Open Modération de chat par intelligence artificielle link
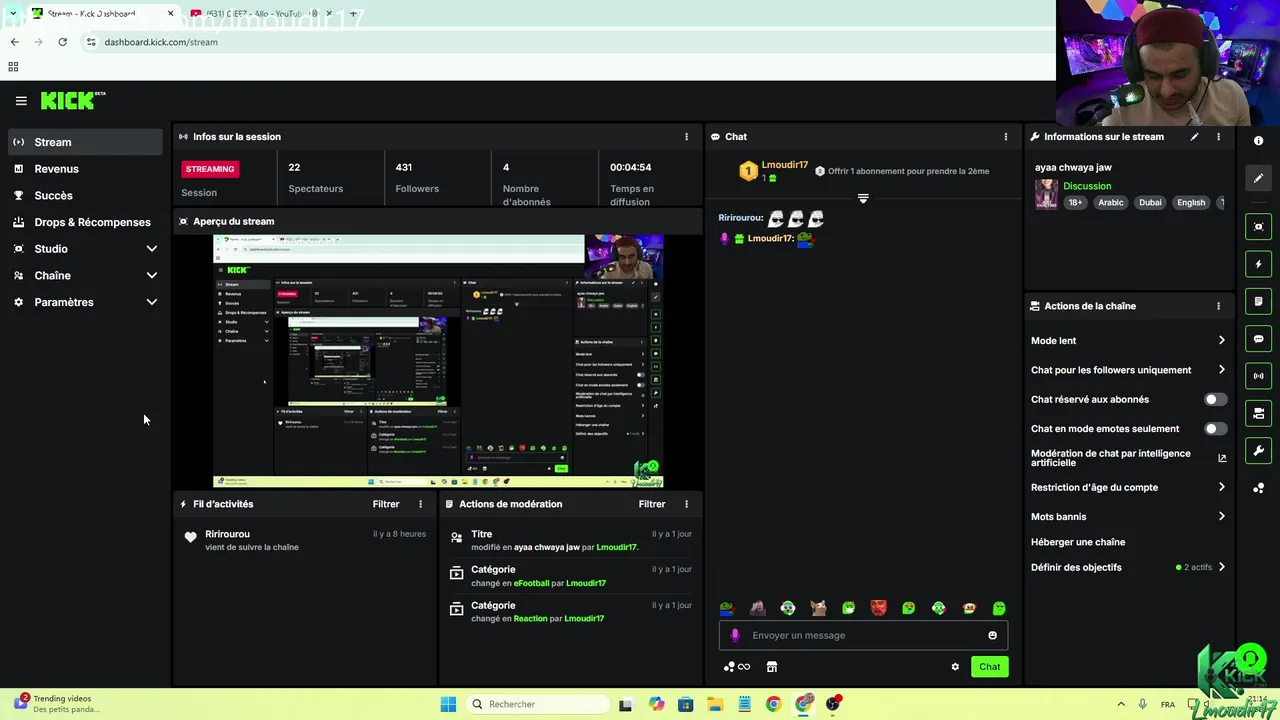Viewport: 1280px width, 720px height. point(1128,458)
